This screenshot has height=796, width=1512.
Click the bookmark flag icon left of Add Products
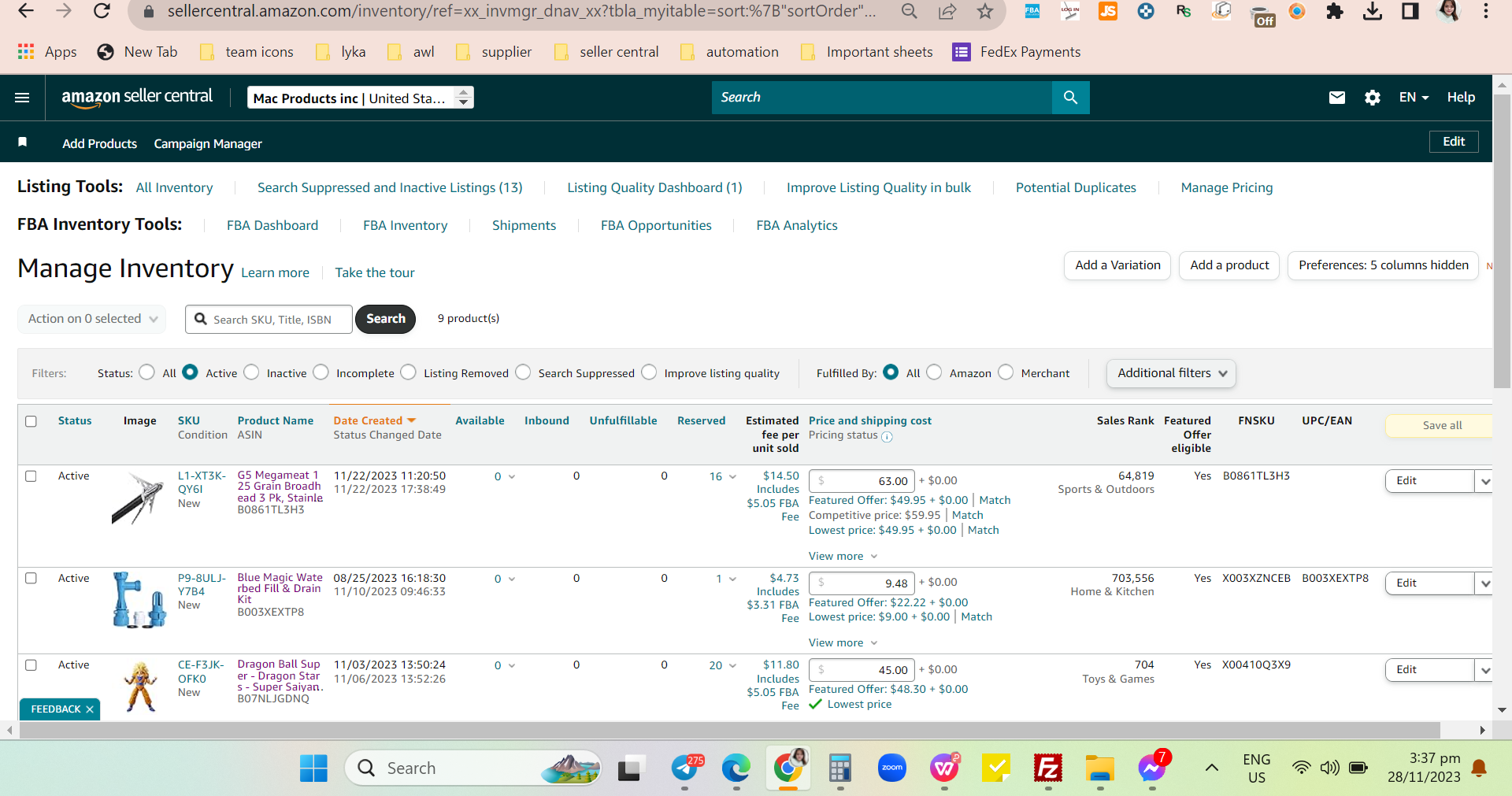pos(22,143)
